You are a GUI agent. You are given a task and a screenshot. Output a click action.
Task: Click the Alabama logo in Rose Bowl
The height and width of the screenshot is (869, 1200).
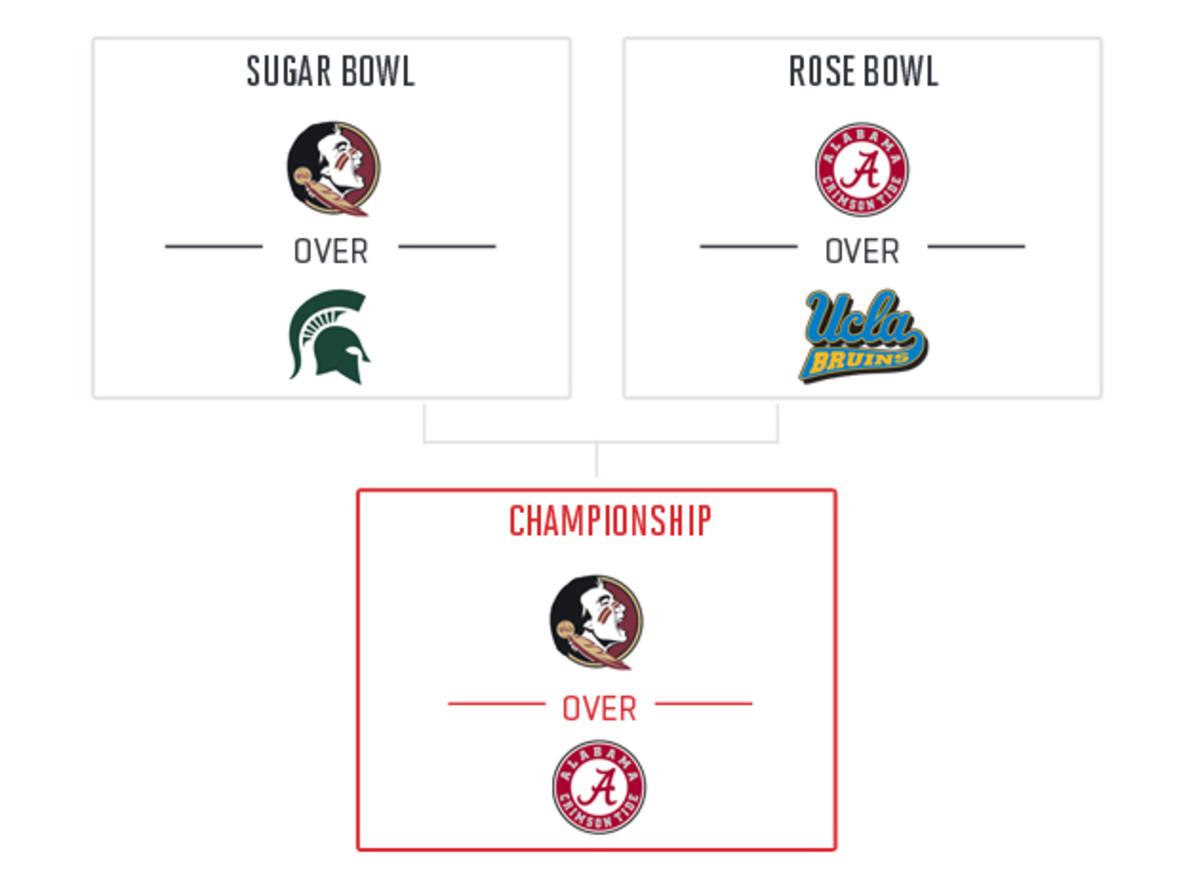(x=861, y=169)
